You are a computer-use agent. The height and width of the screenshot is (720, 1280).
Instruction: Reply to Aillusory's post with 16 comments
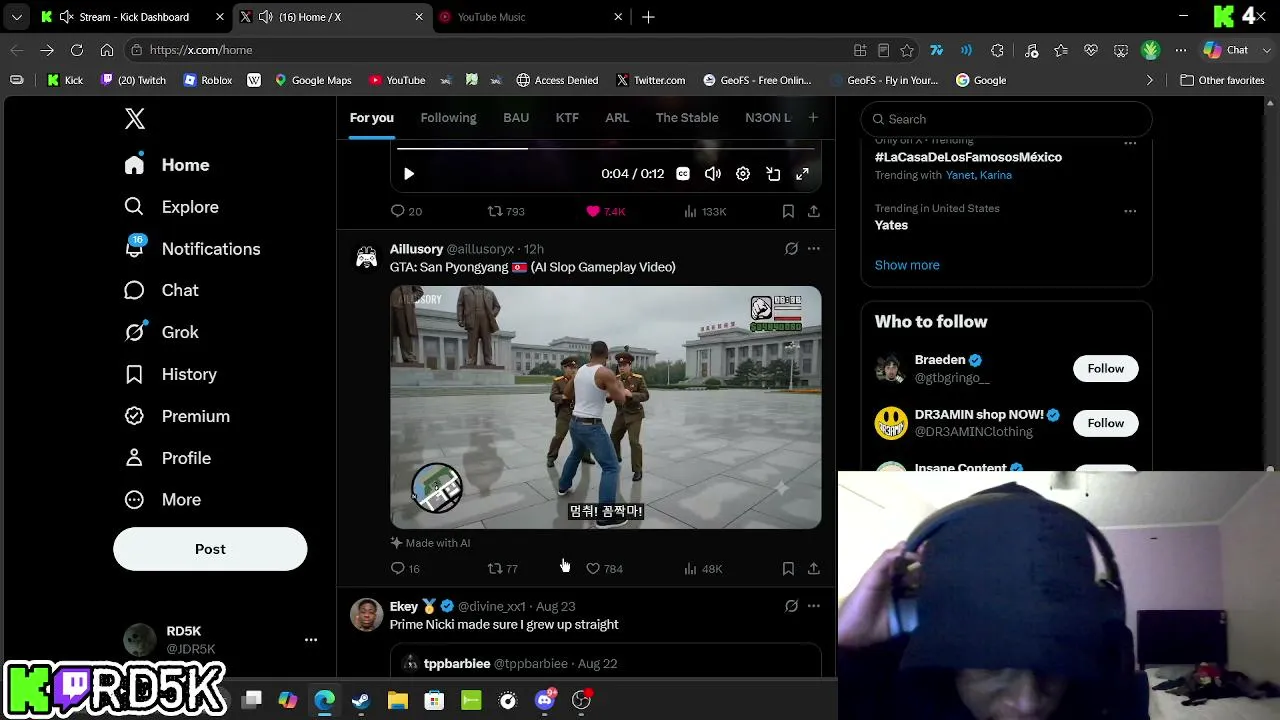(x=405, y=569)
